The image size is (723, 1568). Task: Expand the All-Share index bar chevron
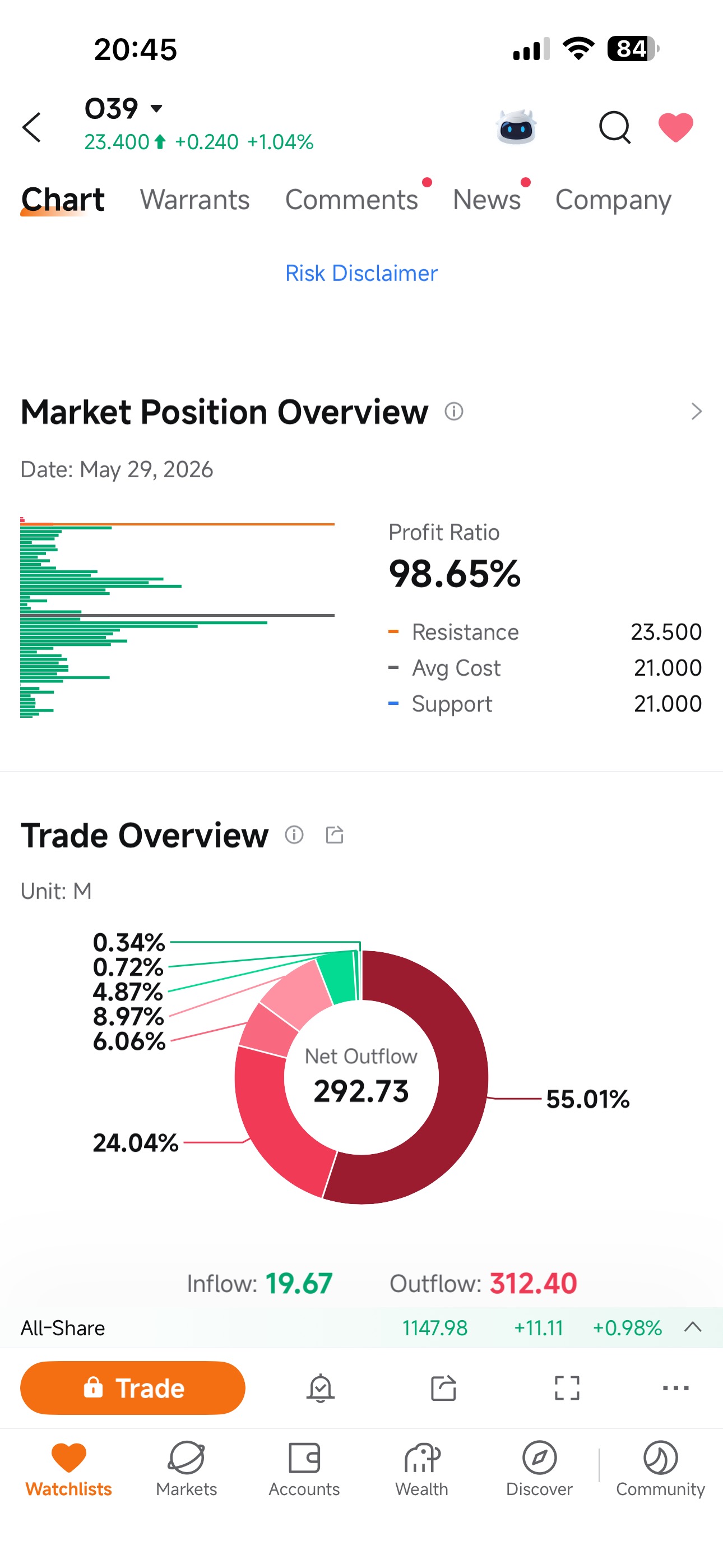click(x=693, y=1327)
